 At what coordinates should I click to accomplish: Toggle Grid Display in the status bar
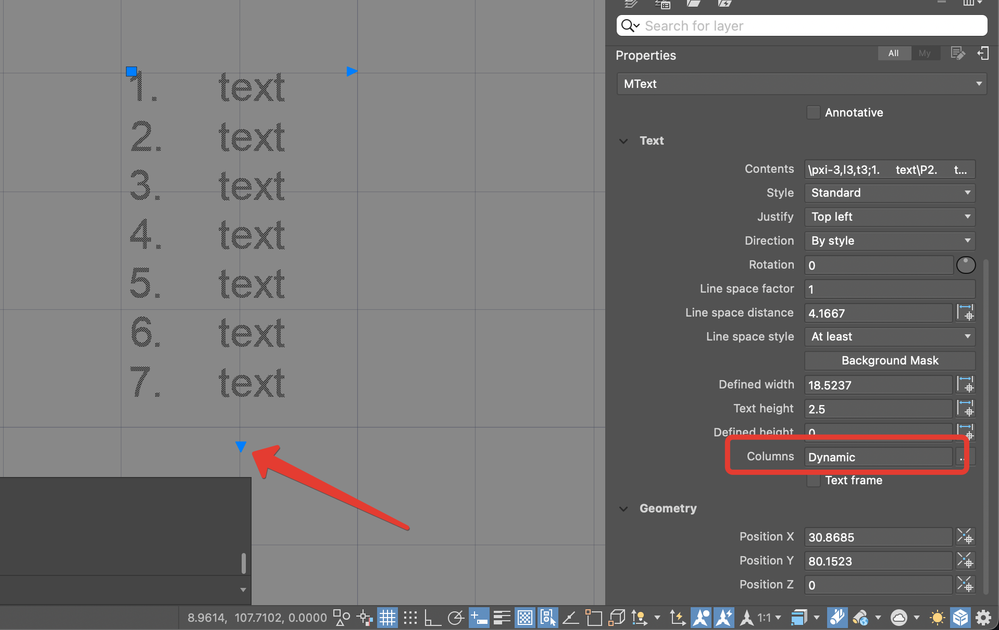(x=387, y=617)
